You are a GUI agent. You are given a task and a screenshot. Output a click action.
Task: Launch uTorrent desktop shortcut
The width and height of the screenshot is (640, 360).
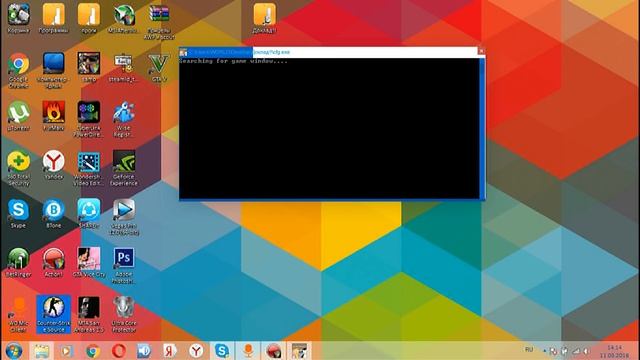coord(18,116)
